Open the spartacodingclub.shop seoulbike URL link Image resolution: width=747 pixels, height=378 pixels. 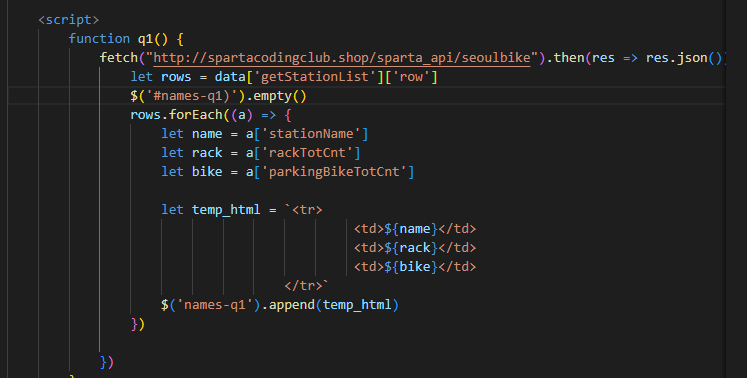(342, 58)
